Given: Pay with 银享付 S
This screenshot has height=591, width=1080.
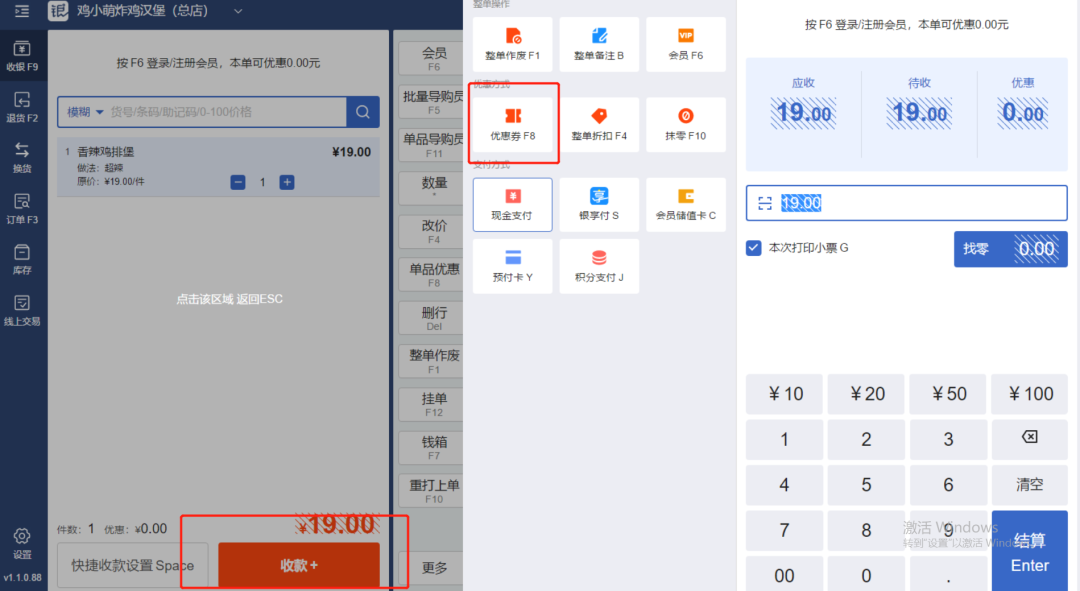Looking at the screenshot, I should [599, 204].
